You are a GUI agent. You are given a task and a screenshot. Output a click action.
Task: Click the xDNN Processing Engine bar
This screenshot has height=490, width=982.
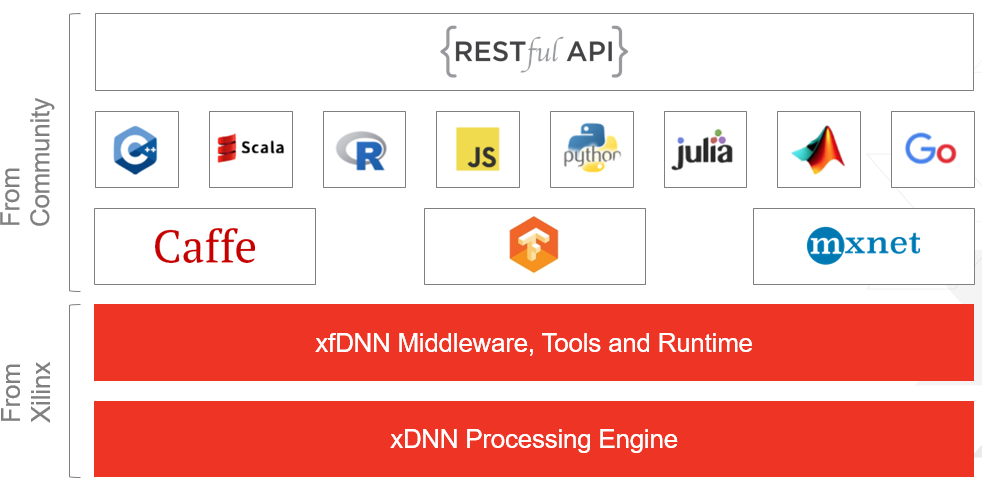[x=534, y=439]
